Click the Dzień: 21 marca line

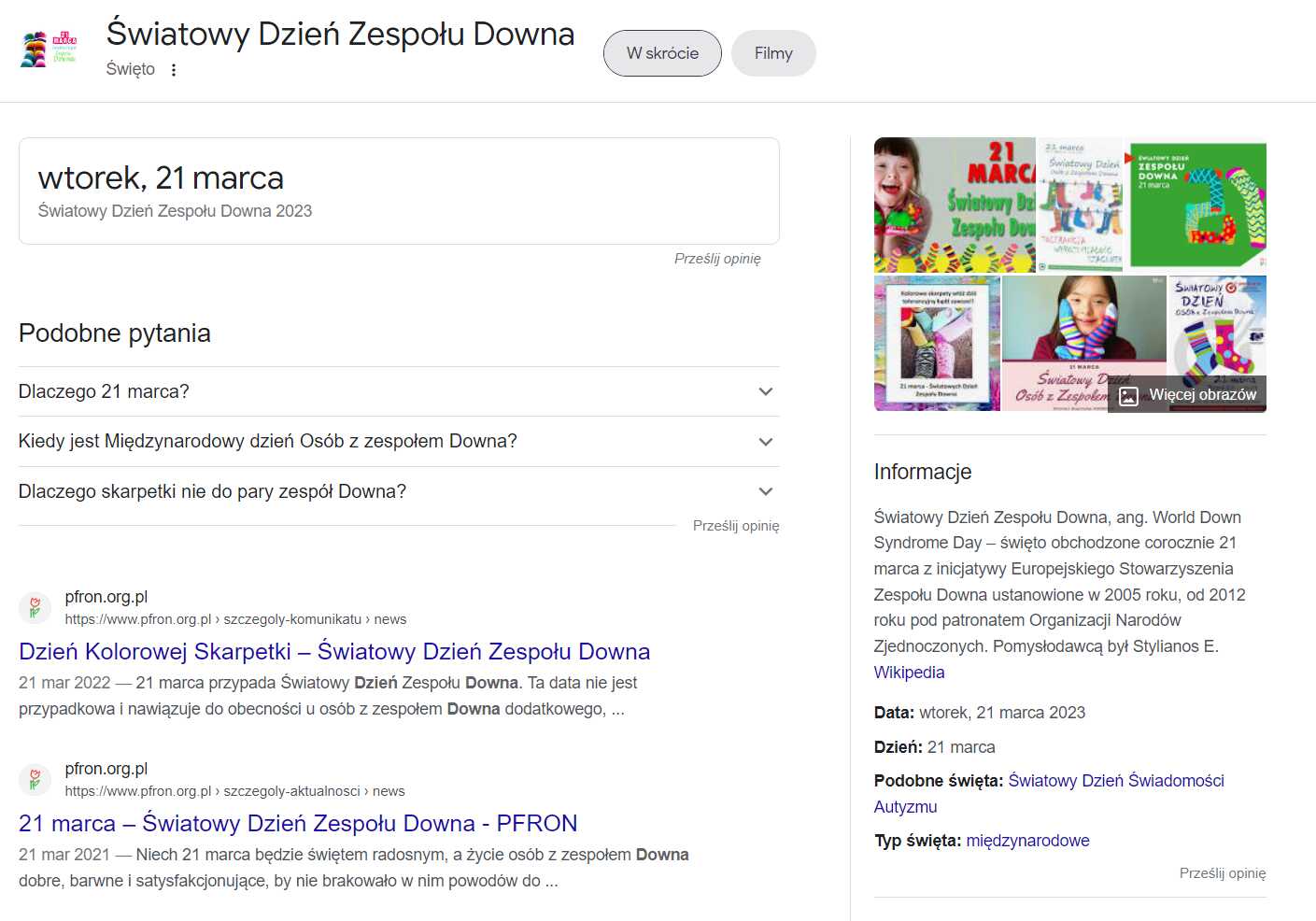tap(935, 747)
